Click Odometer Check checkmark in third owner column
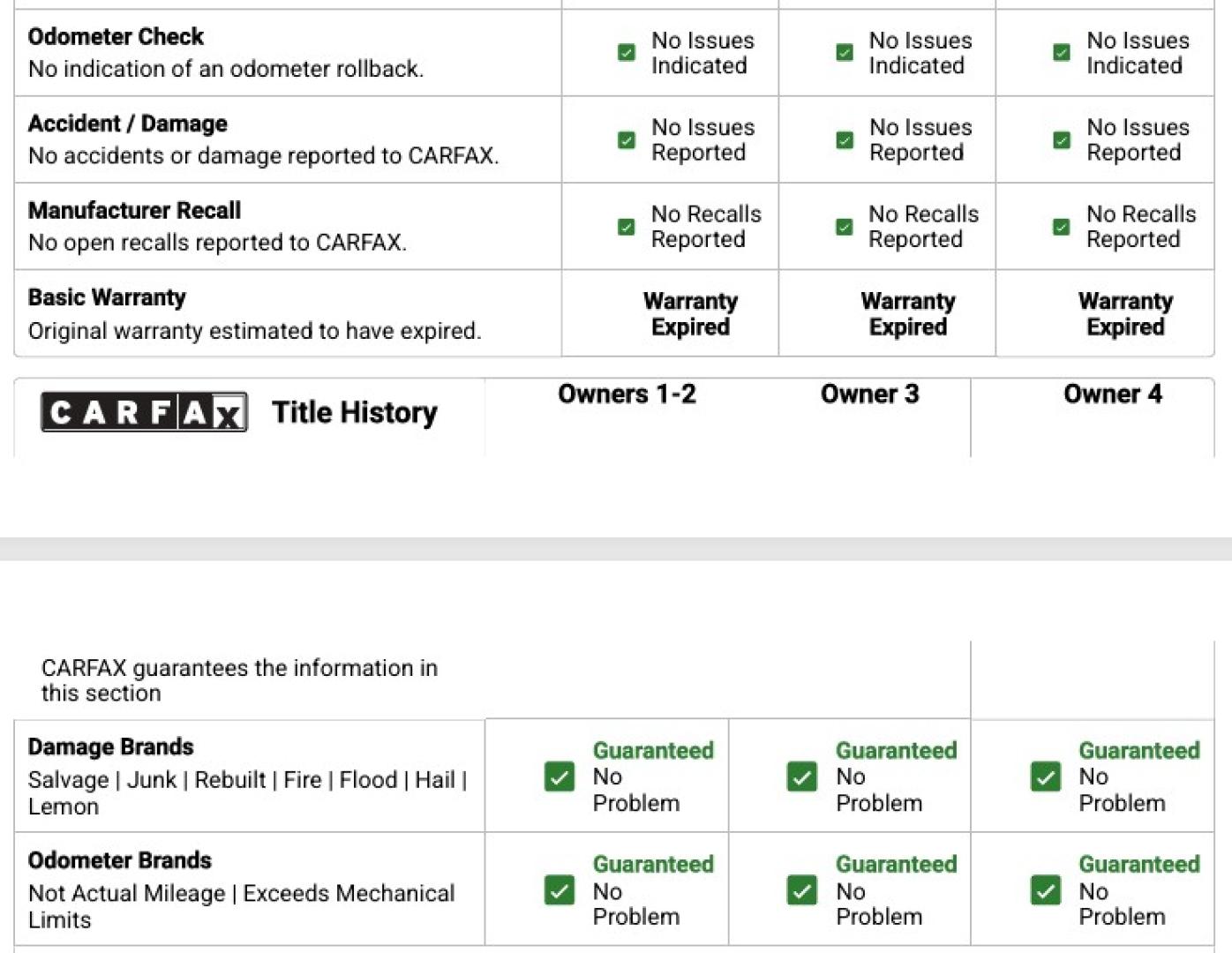The width and height of the screenshot is (1232, 953). point(1062,53)
